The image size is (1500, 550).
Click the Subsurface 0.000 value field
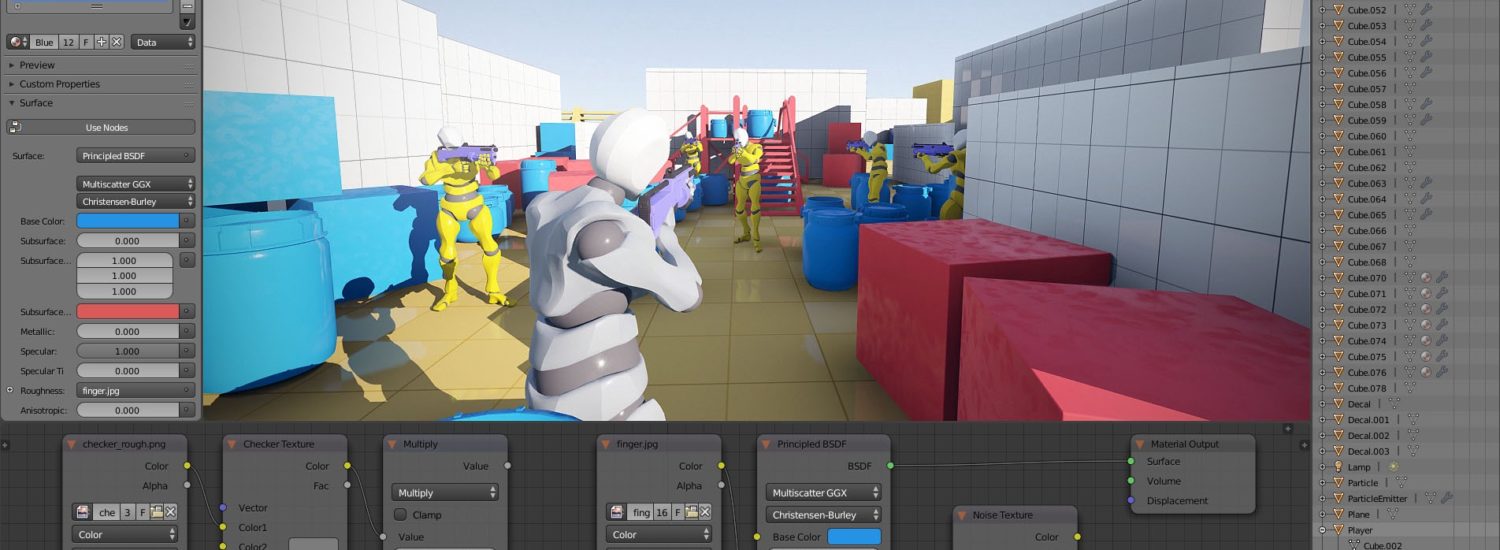click(x=127, y=241)
